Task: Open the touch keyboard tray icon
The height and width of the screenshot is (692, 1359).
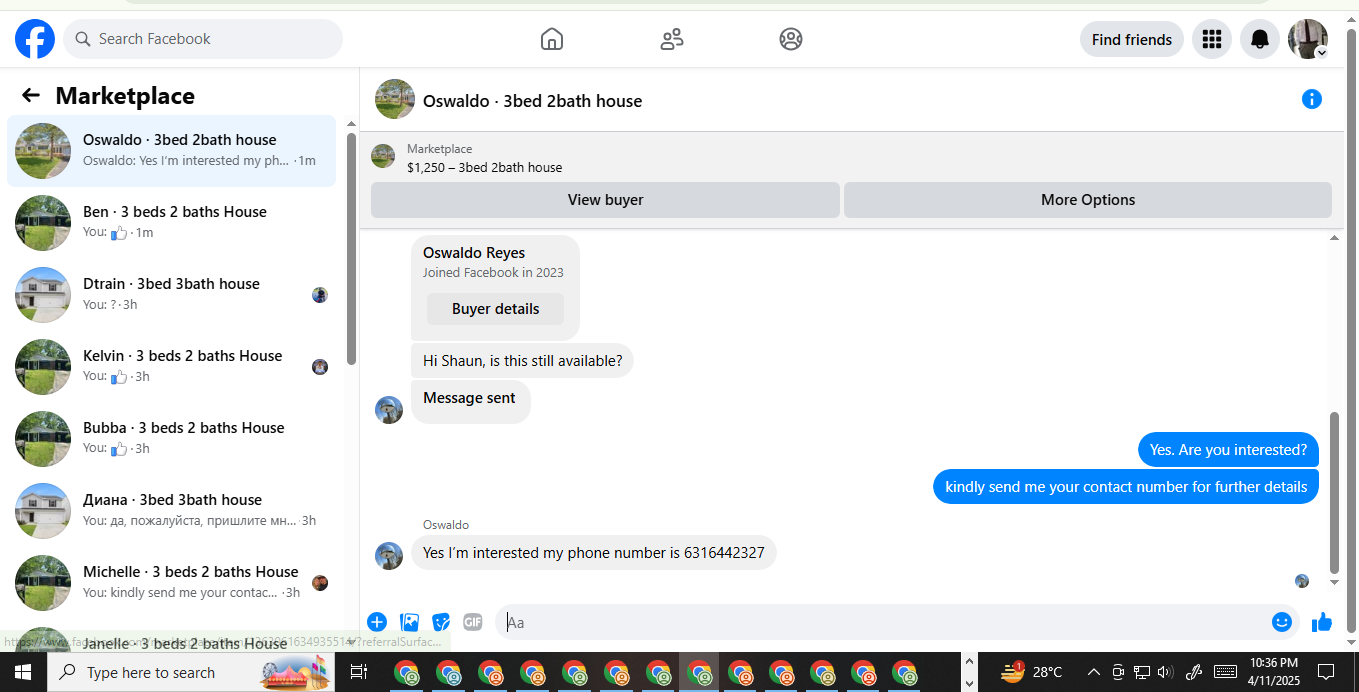Action: click(1225, 672)
